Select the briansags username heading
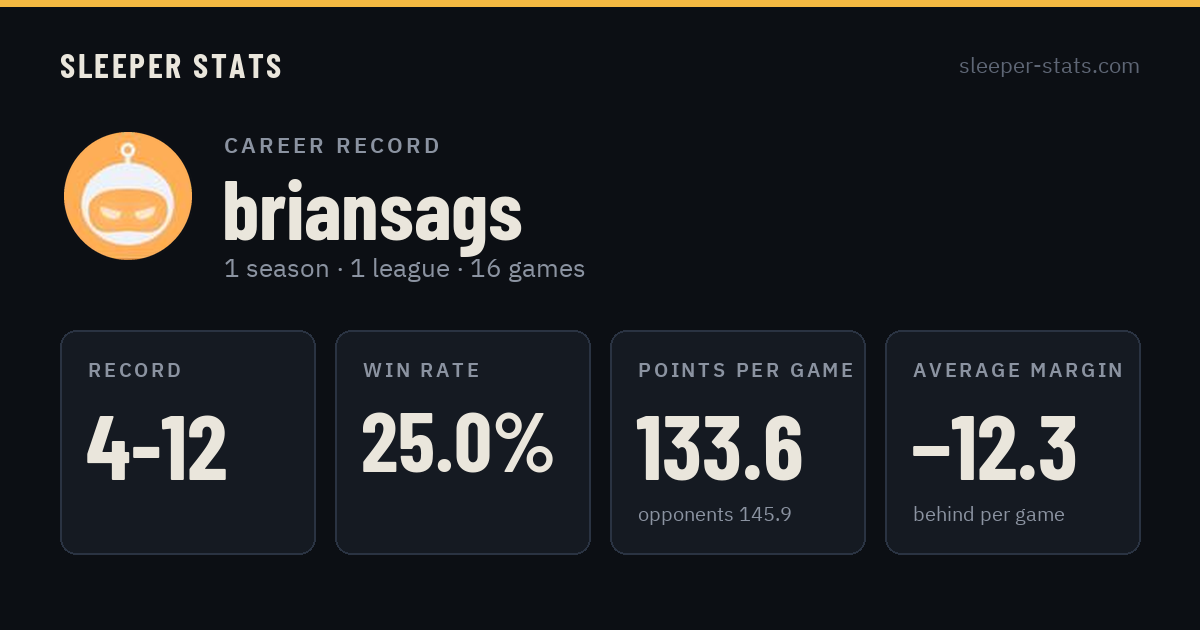The height and width of the screenshot is (630, 1200). tap(372, 212)
